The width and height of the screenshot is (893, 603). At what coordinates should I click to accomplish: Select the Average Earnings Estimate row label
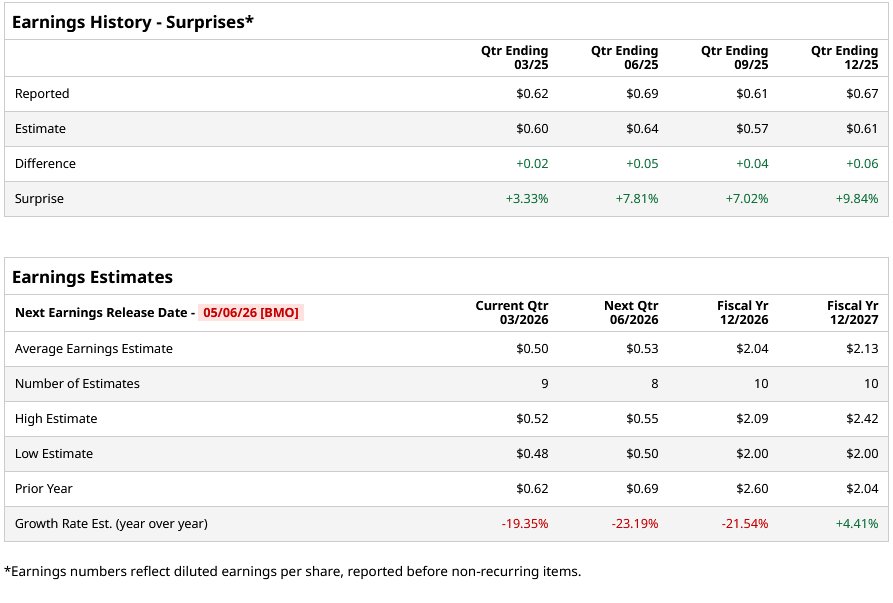[x=94, y=349]
